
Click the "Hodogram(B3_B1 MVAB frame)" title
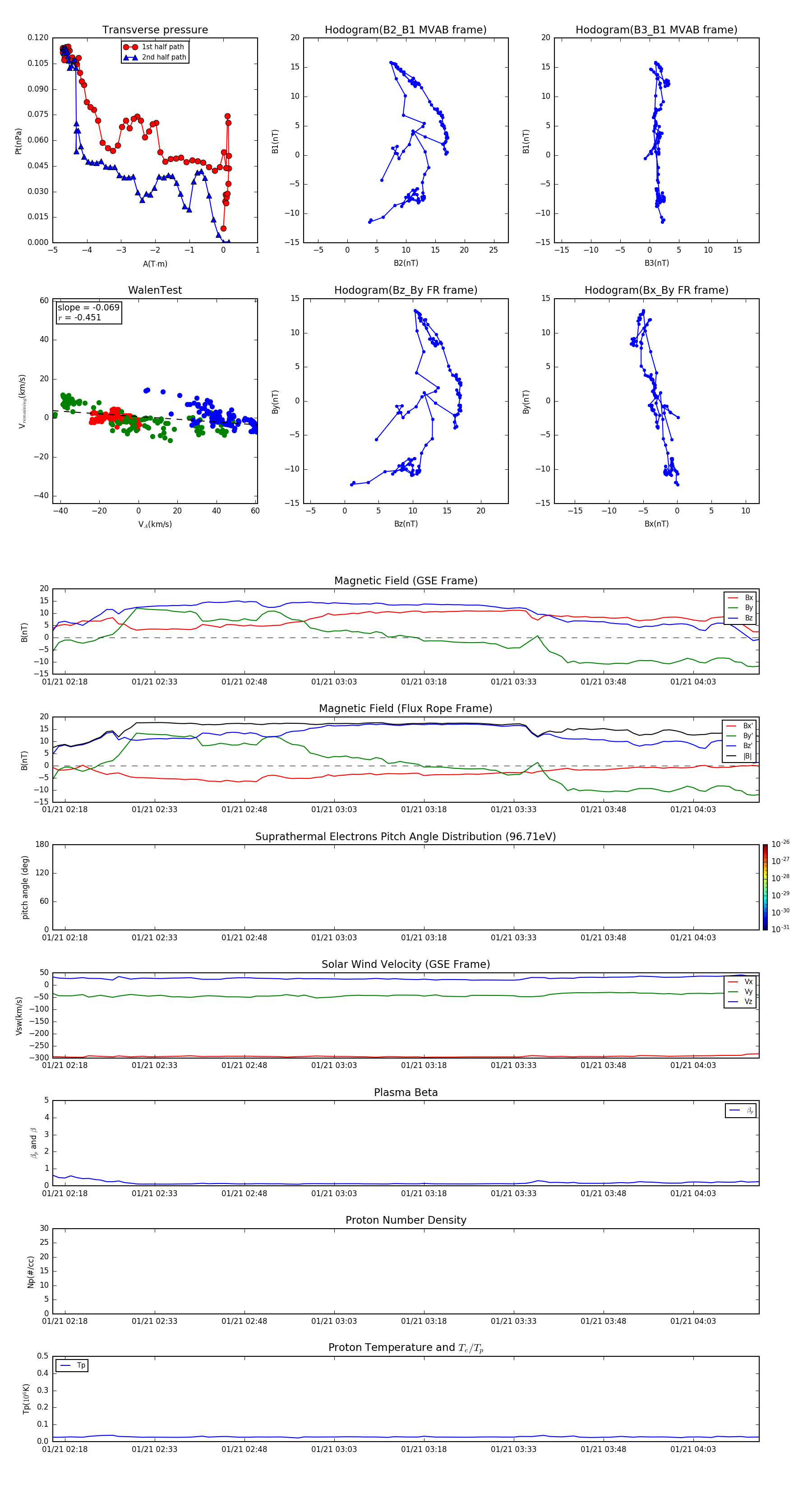pyautogui.click(x=656, y=30)
